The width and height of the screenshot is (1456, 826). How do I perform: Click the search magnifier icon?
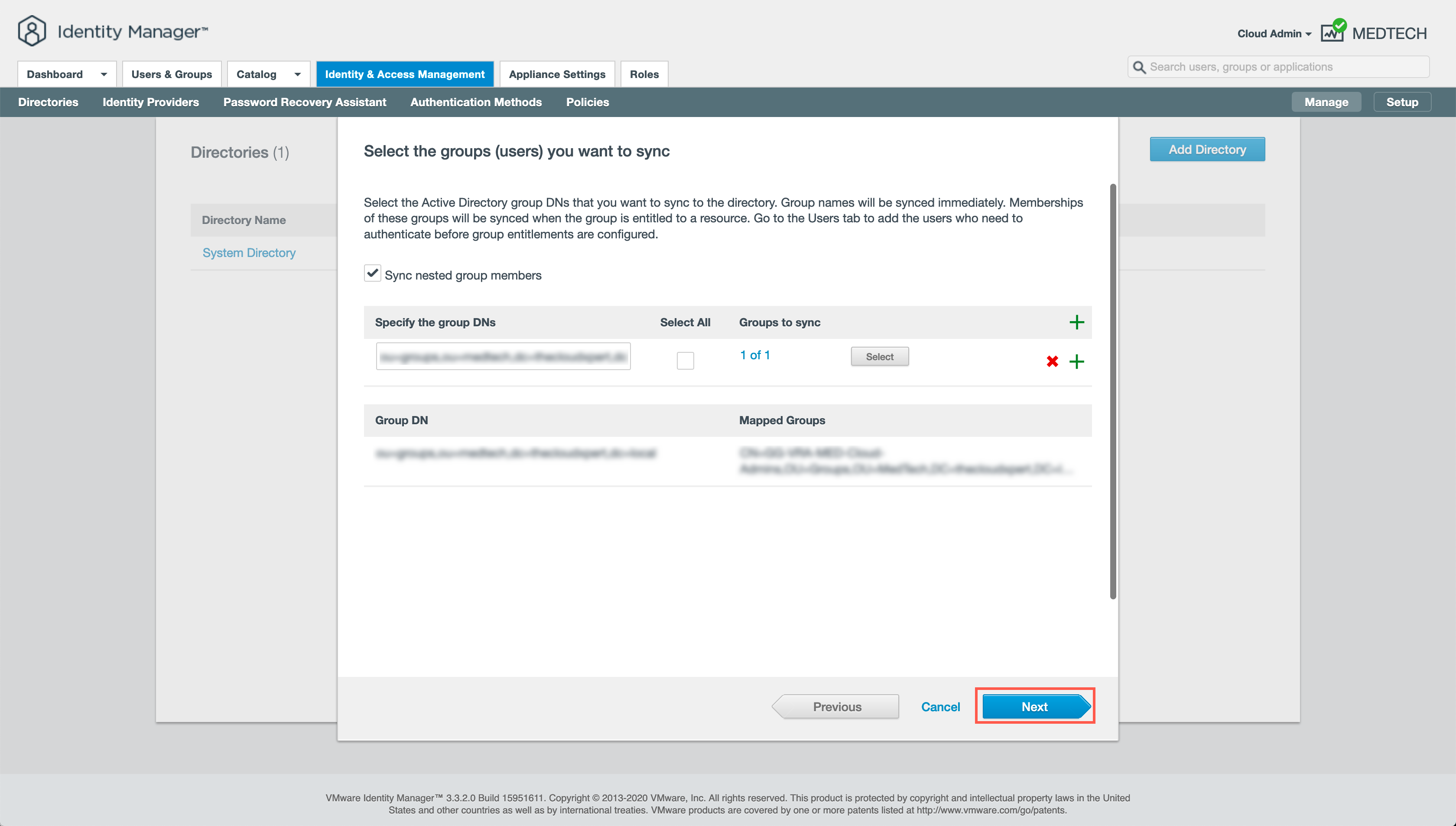(x=1139, y=68)
